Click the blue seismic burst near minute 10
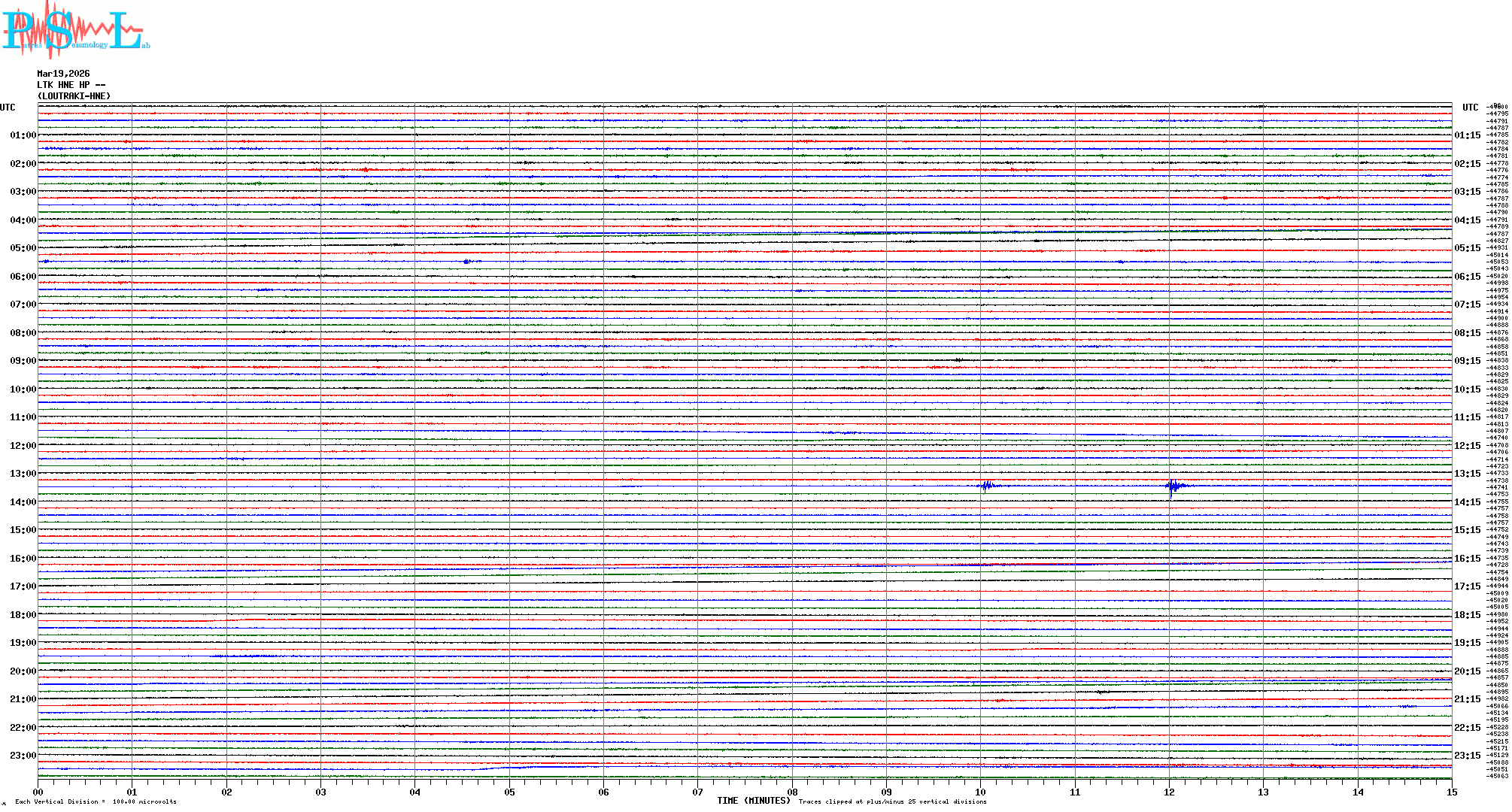Image resolution: width=1512 pixels, height=812 pixels. [x=986, y=486]
